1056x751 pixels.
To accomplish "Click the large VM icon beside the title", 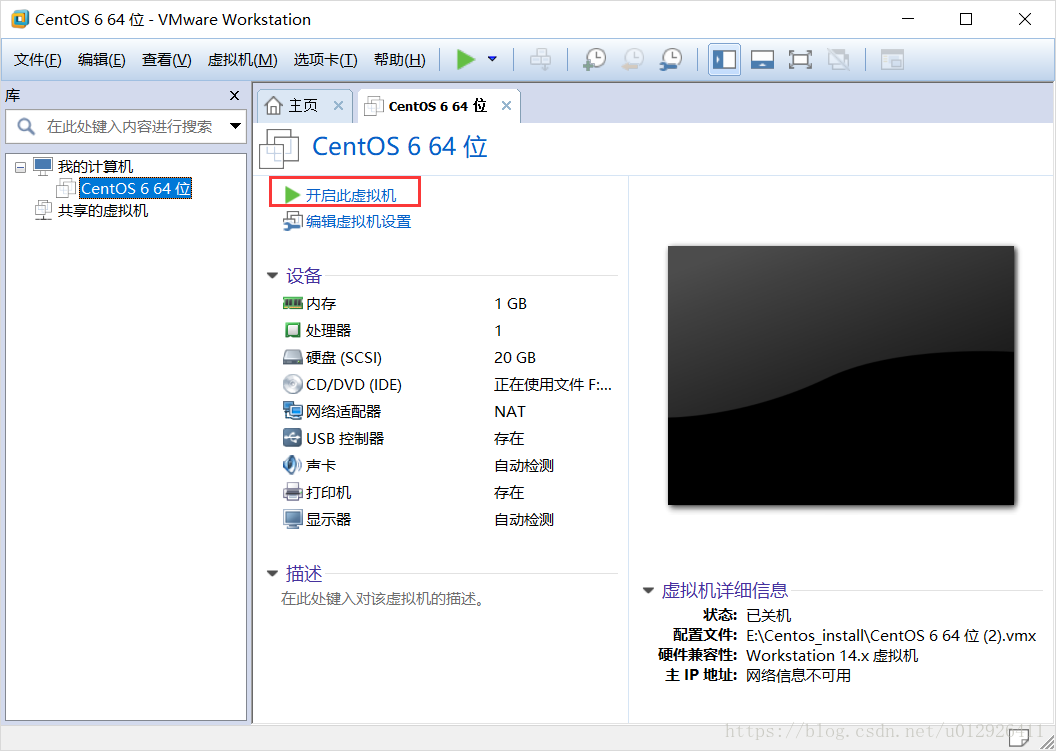I will point(279,148).
